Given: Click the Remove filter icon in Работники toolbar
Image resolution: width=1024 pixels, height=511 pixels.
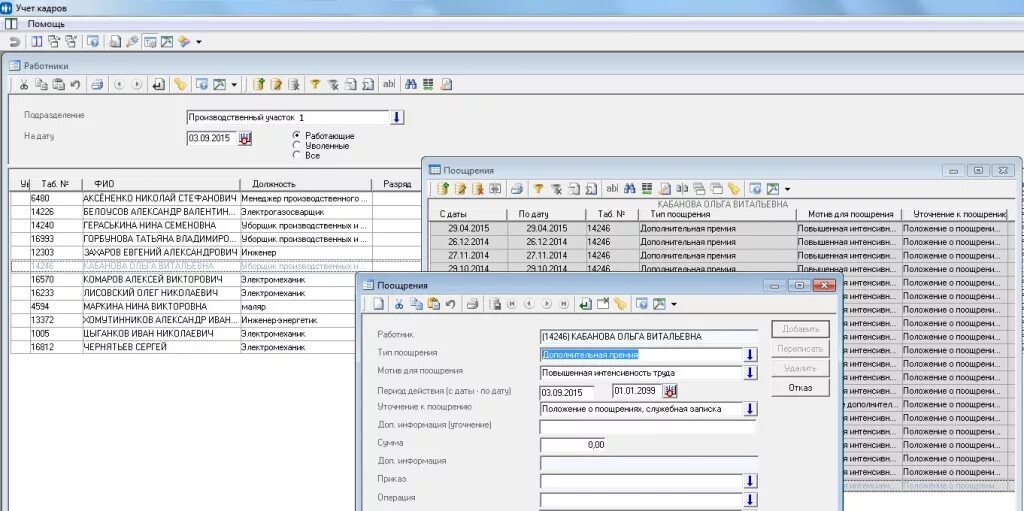Looking at the screenshot, I should click(332, 84).
